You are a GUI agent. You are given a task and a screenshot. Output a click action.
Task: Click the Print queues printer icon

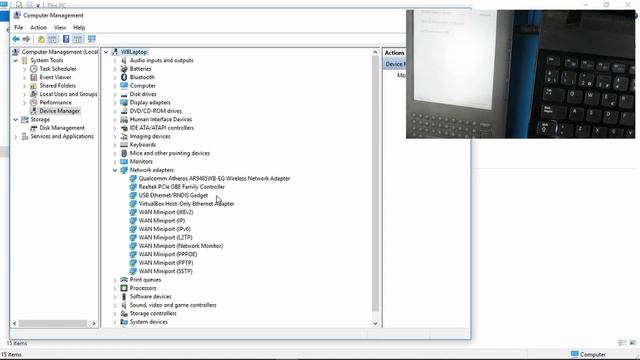[124, 280]
